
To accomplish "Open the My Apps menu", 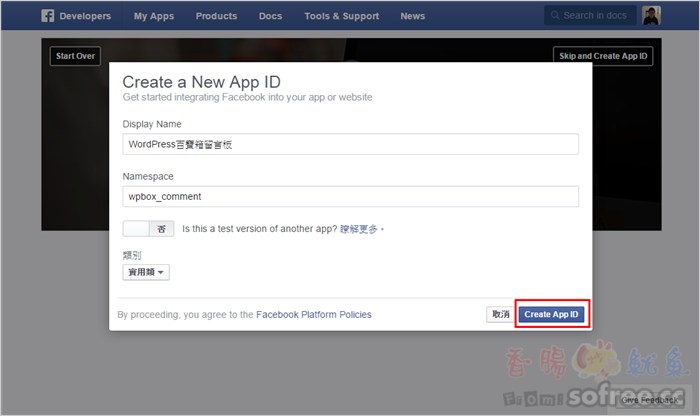I will [x=154, y=16].
